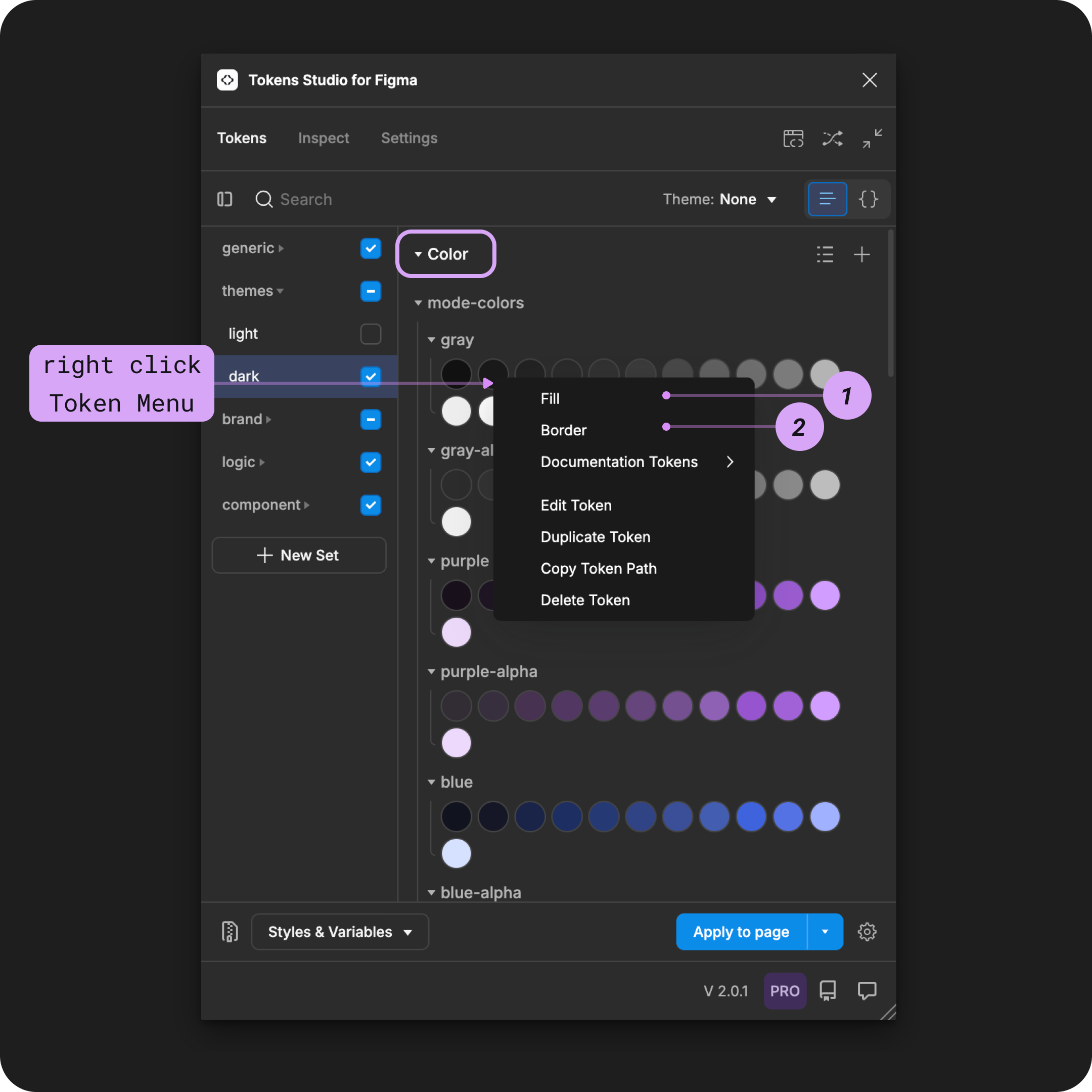This screenshot has height=1092, width=1092.
Task: Minimize the plugin with collapse arrows icon
Action: coord(872,139)
